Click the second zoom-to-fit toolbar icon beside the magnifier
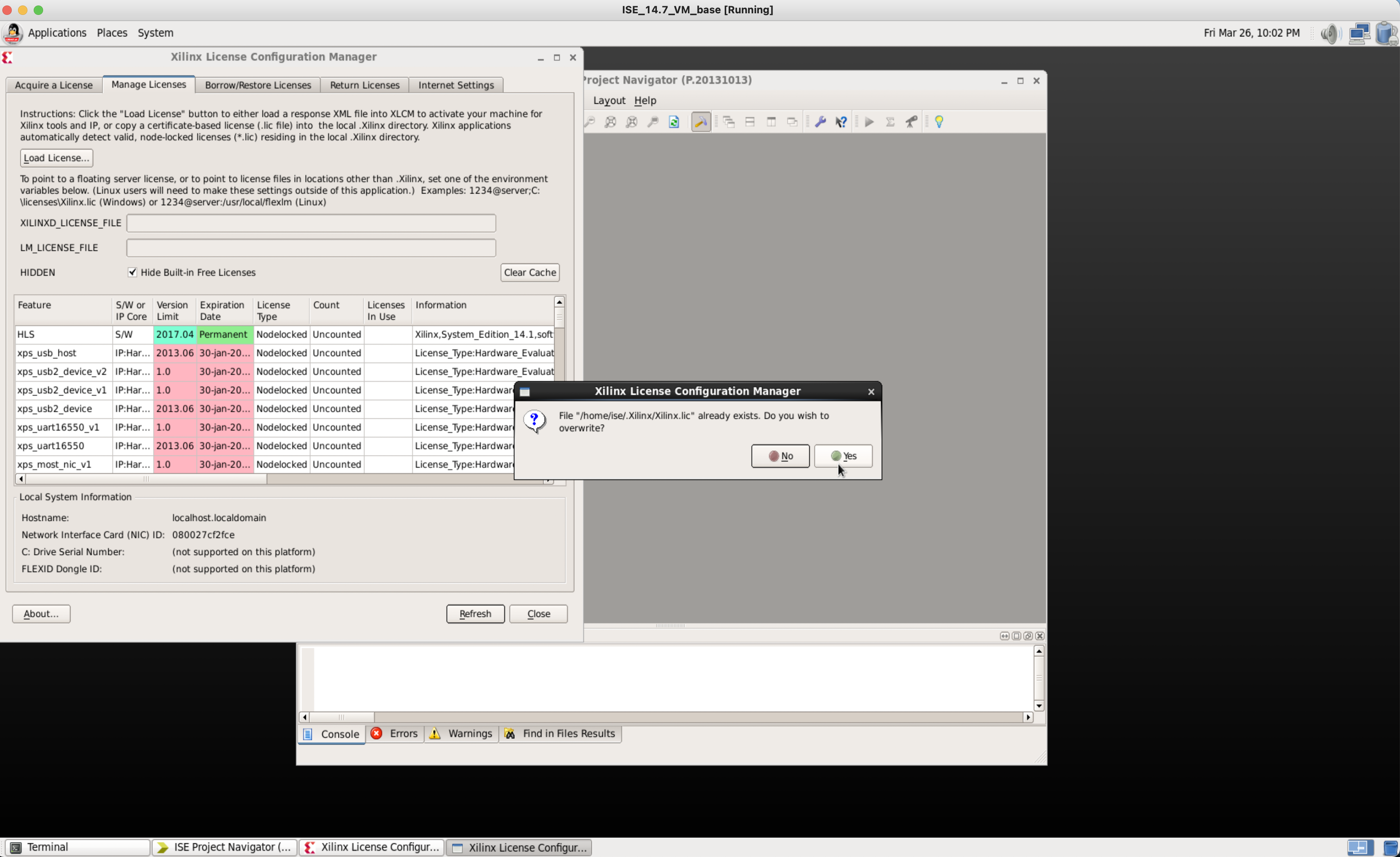The width and height of the screenshot is (1400, 857). 631,121
